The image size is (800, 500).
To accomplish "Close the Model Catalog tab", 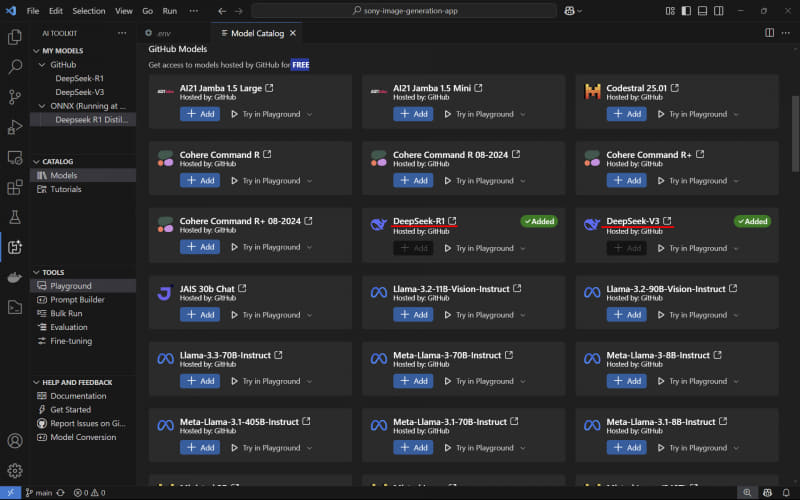I will click(x=293, y=33).
